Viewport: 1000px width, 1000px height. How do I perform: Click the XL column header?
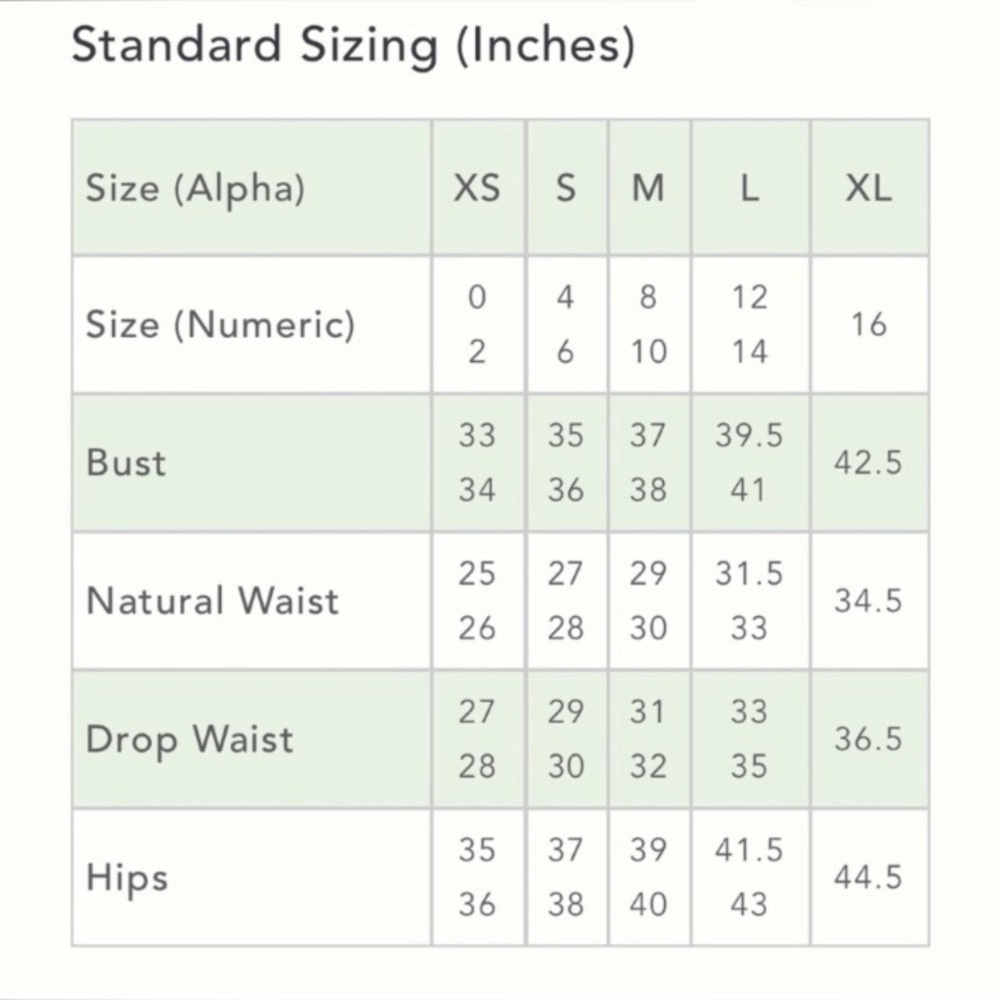868,189
